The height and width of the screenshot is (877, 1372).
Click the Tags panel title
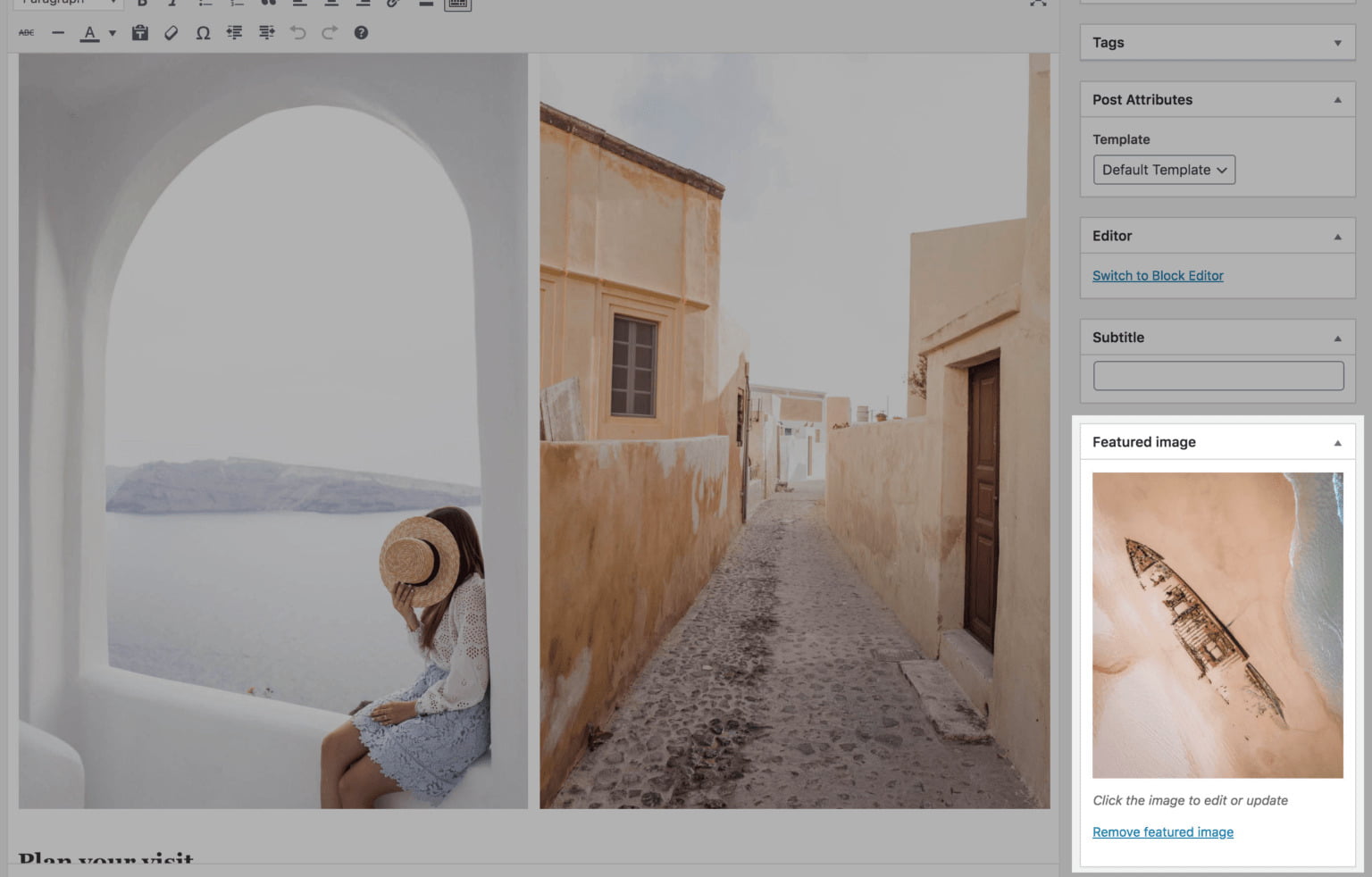[x=1108, y=43]
